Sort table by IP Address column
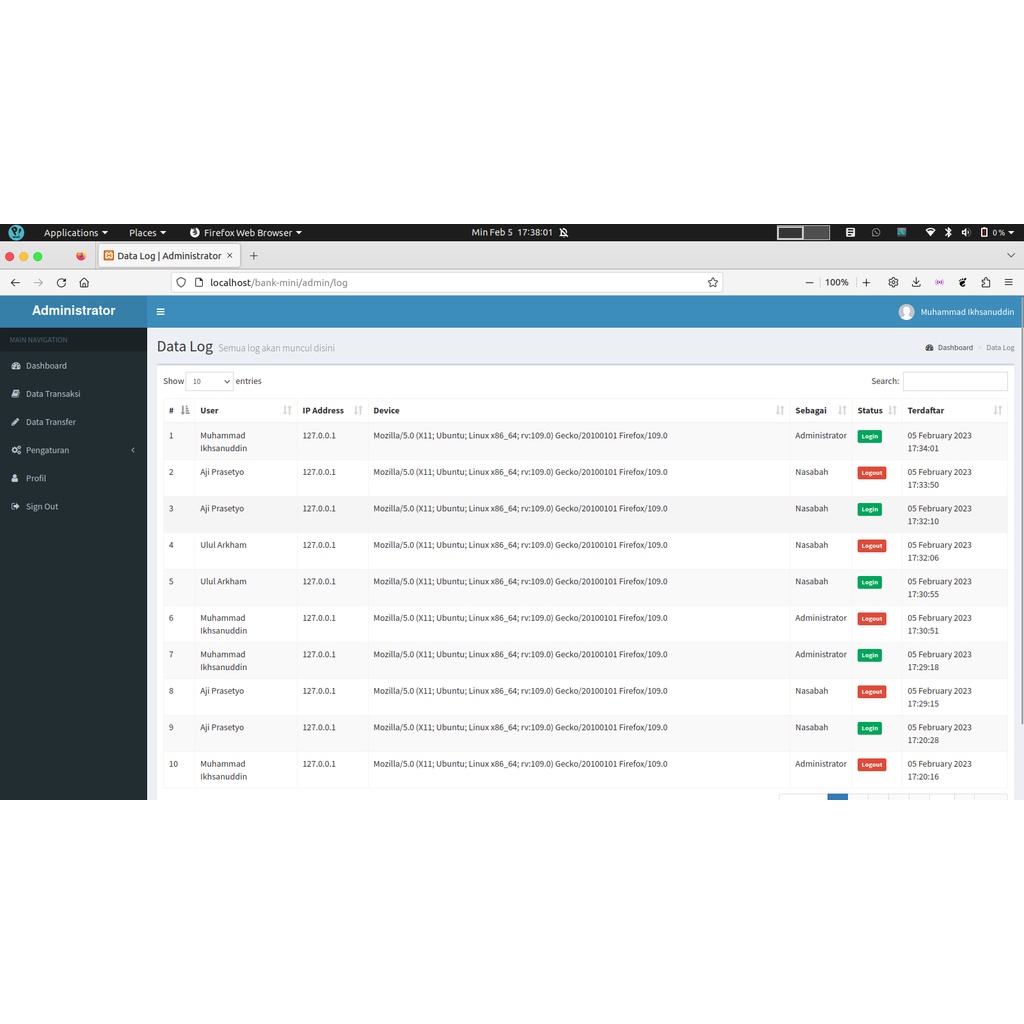 (x=332, y=411)
